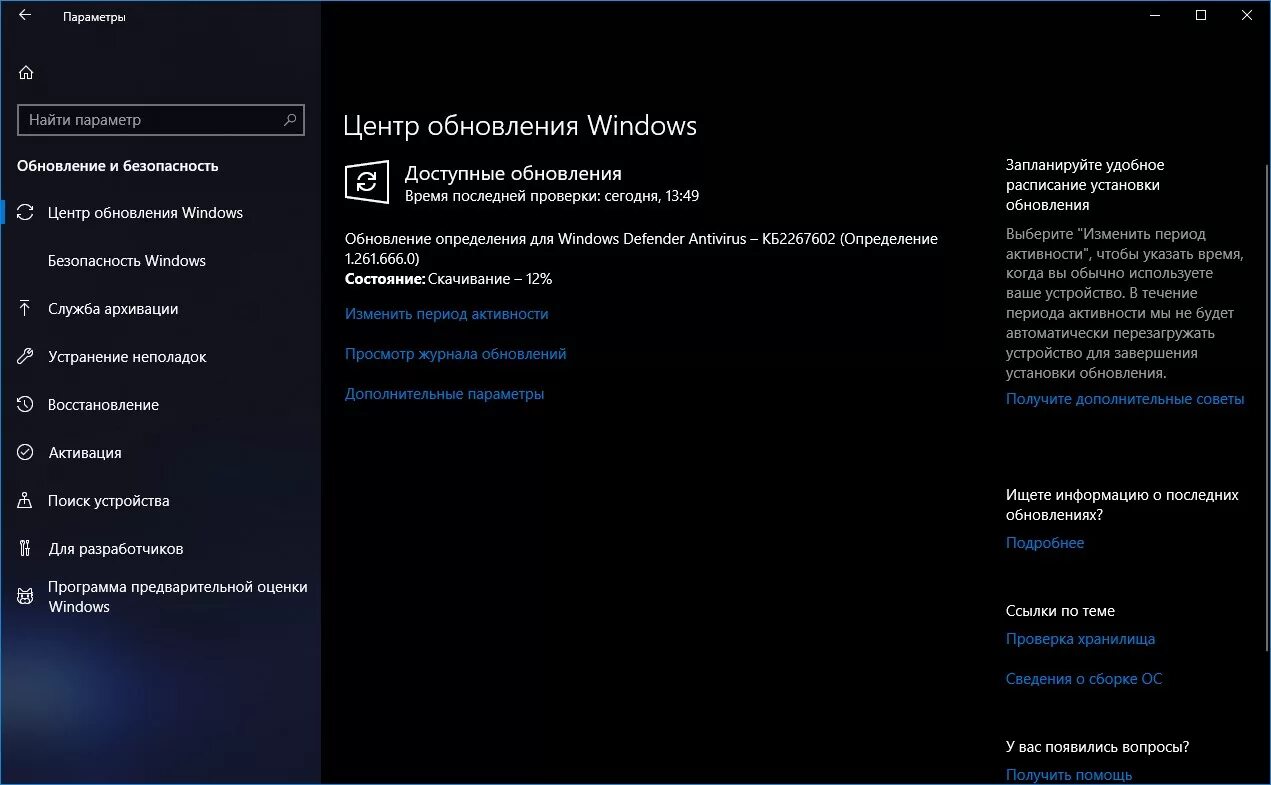Close the Параметры window
This screenshot has width=1271, height=785.
point(1247,15)
